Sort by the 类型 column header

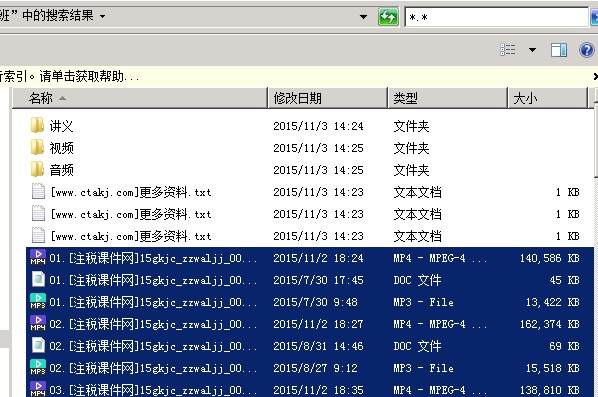click(x=447, y=98)
